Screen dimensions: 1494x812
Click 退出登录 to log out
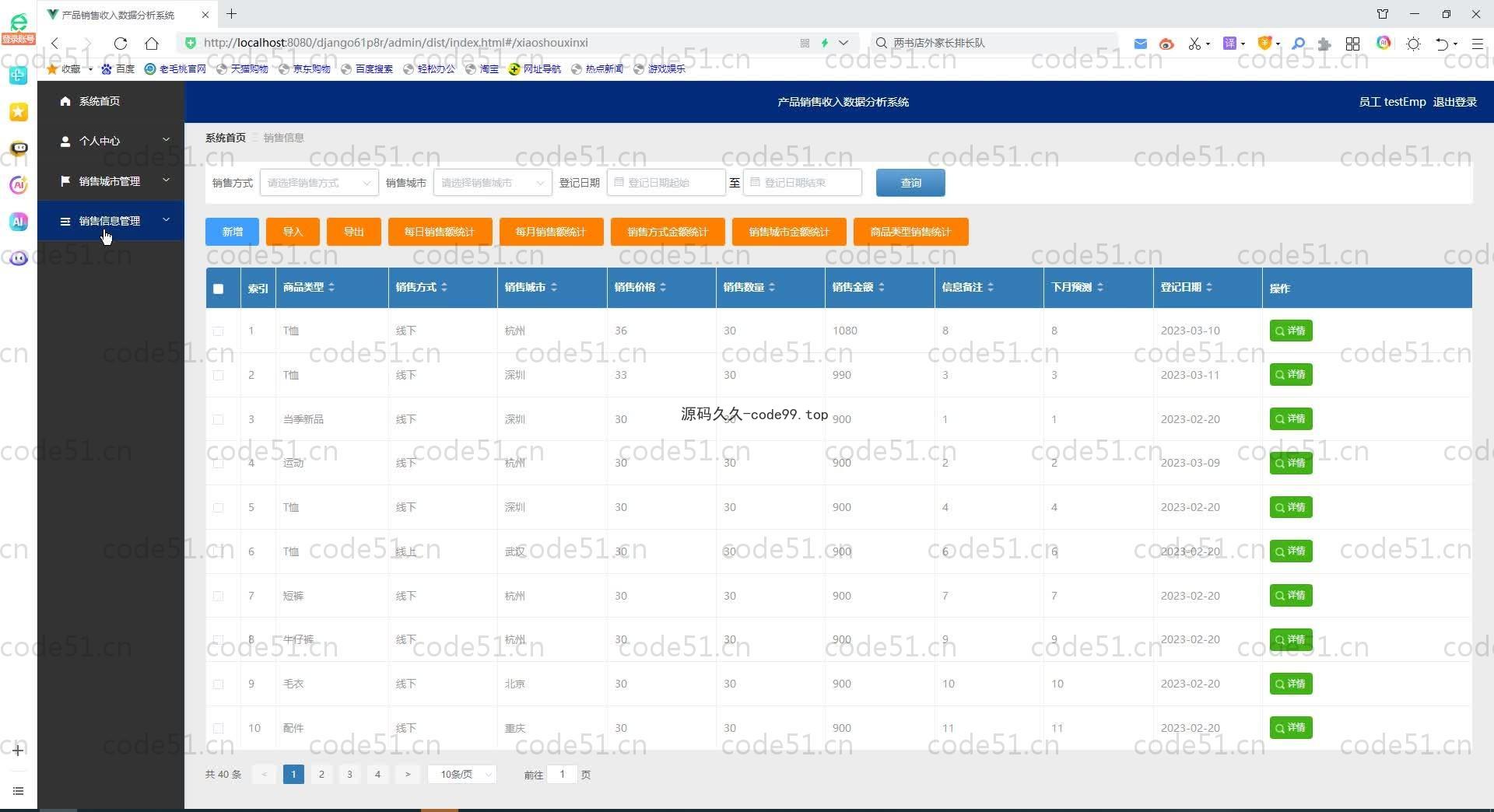pyautogui.click(x=1454, y=102)
